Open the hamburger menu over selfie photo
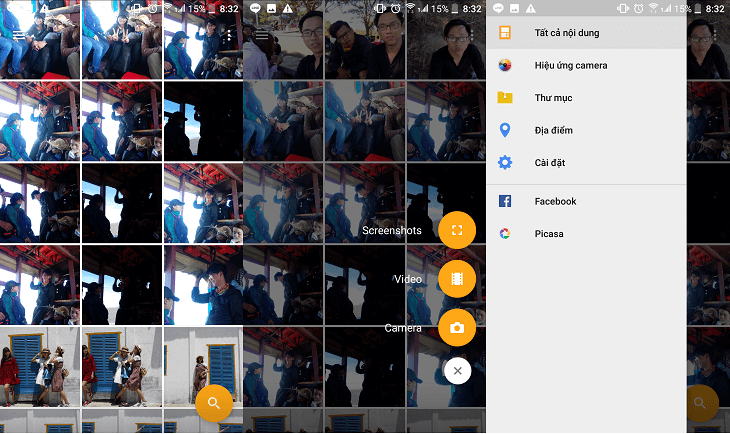This screenshot has height=434, width=730. tap(262, 35)
